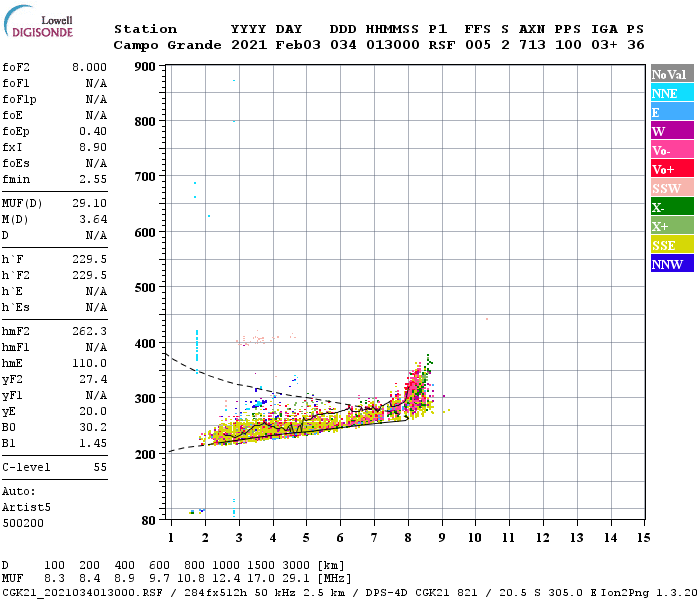Click the 15 MHz x-axis label

(643, 538)
